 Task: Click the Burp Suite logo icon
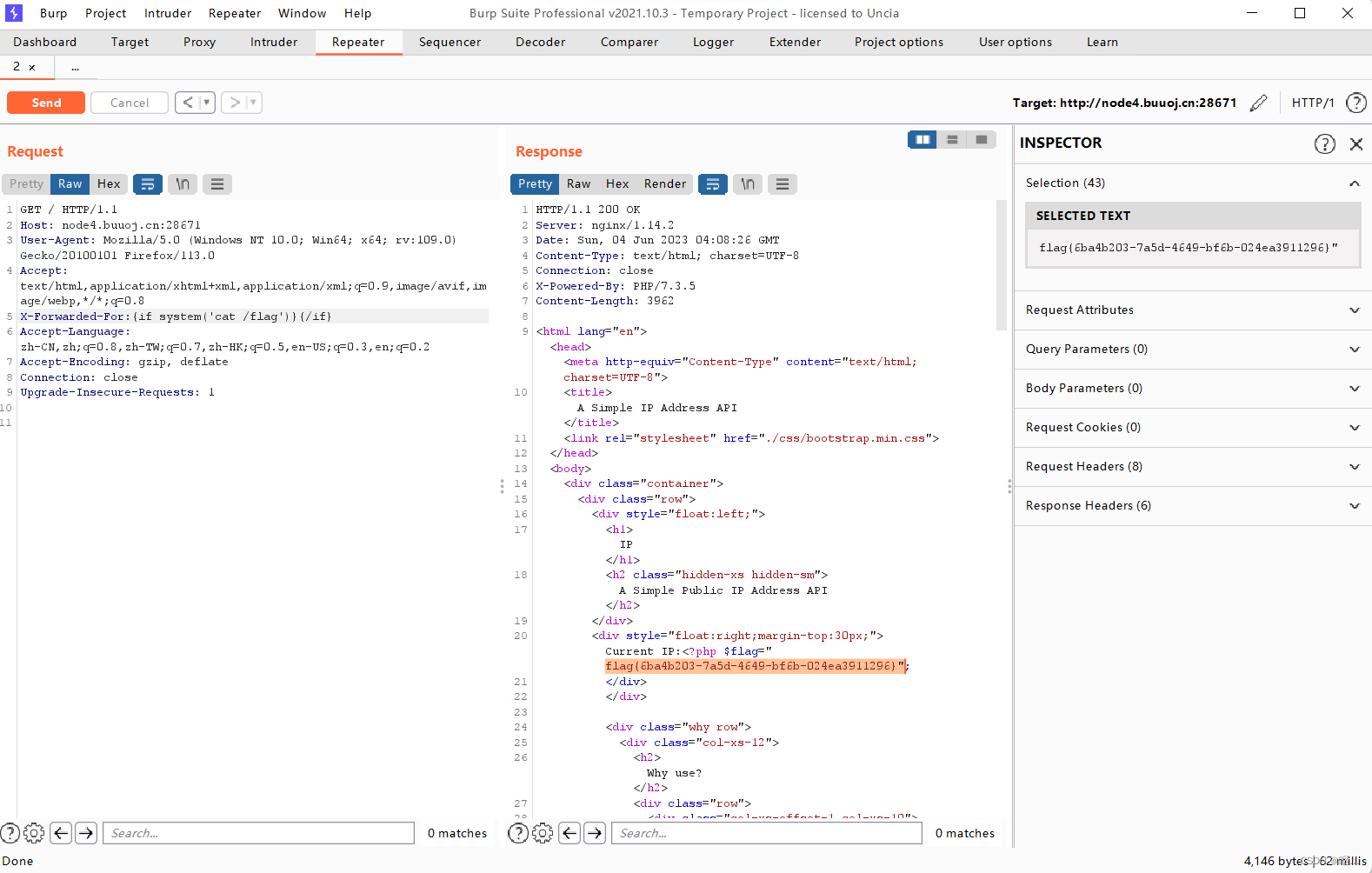tap(14, 13)
